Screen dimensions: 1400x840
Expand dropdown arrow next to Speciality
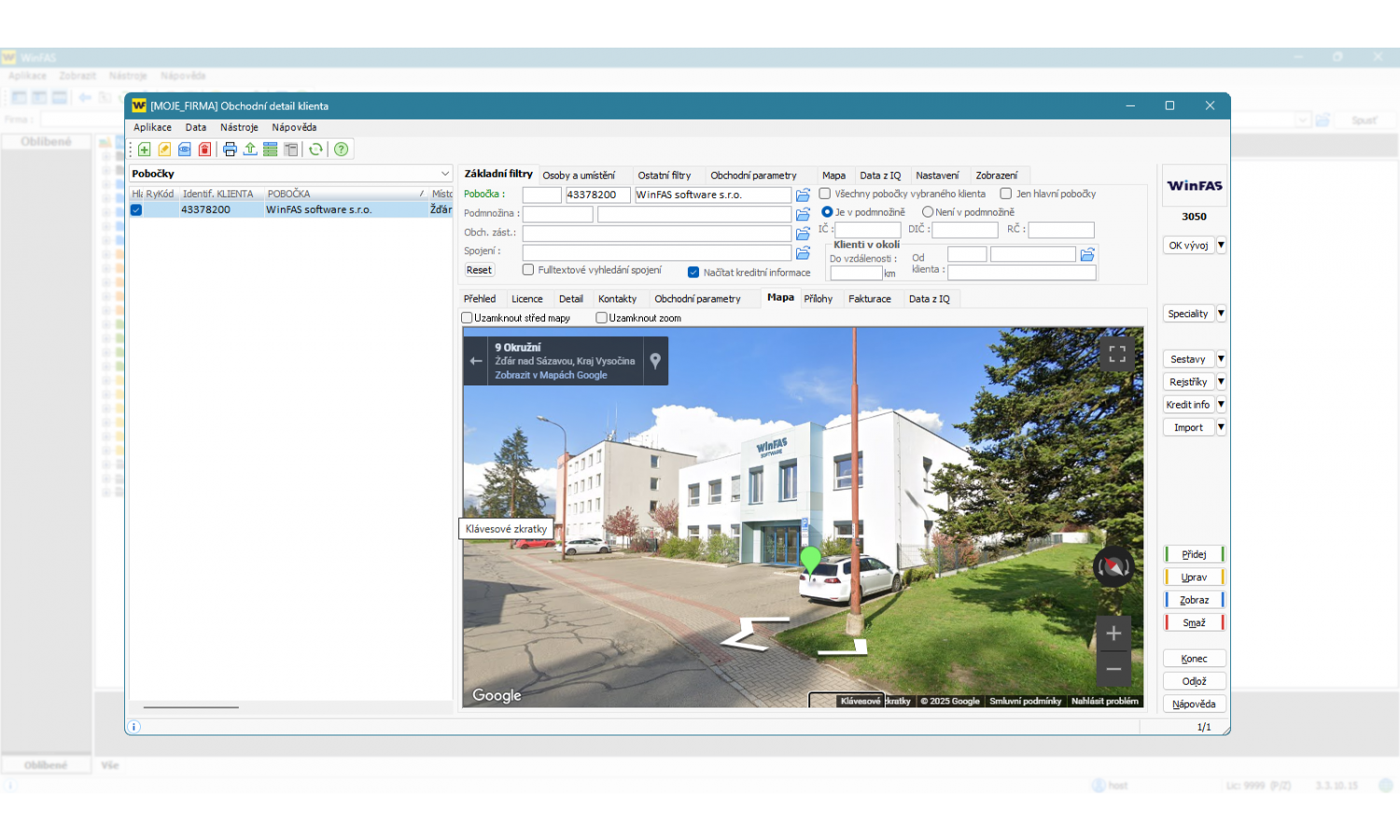click(x=1221, y=314)
